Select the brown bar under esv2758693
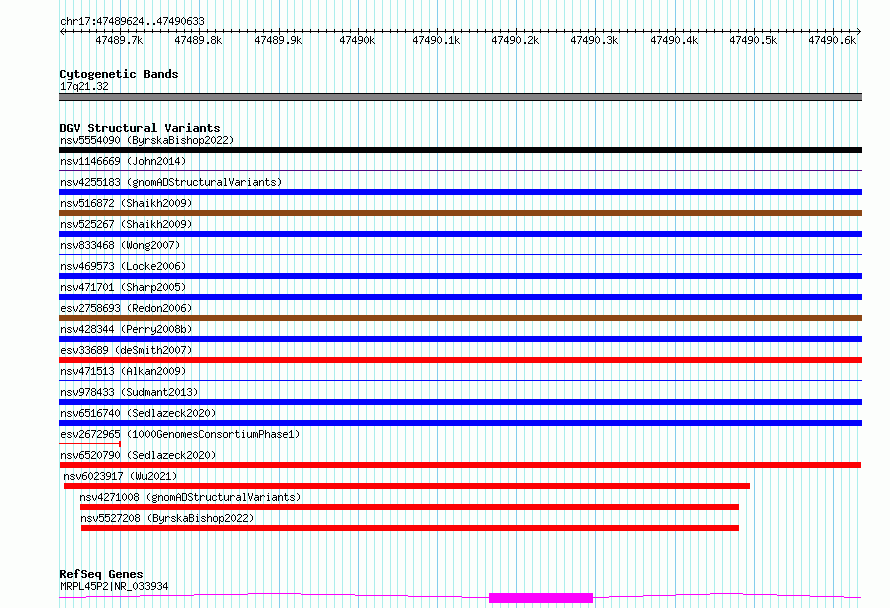This screenshot has height=608, width=890. [x=460, y=318]
